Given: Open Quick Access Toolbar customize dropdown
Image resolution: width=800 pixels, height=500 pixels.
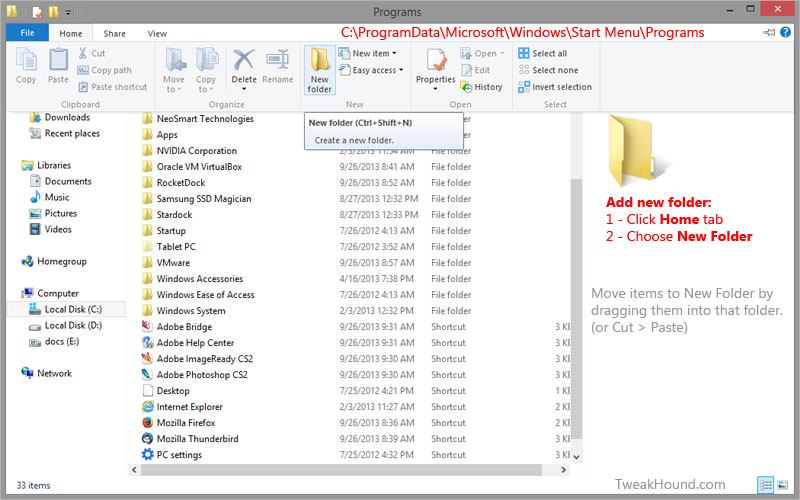Looking at the screenshot, I should click(x=68, y=12).
